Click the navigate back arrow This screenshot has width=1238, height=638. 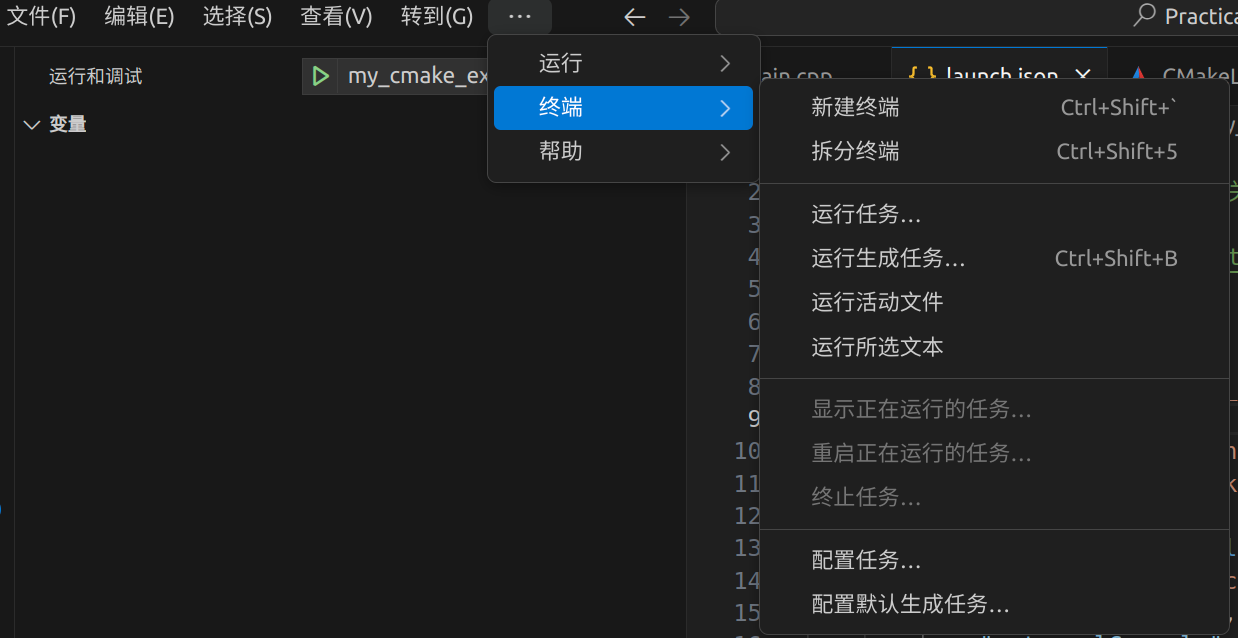[x=634, y=17]
